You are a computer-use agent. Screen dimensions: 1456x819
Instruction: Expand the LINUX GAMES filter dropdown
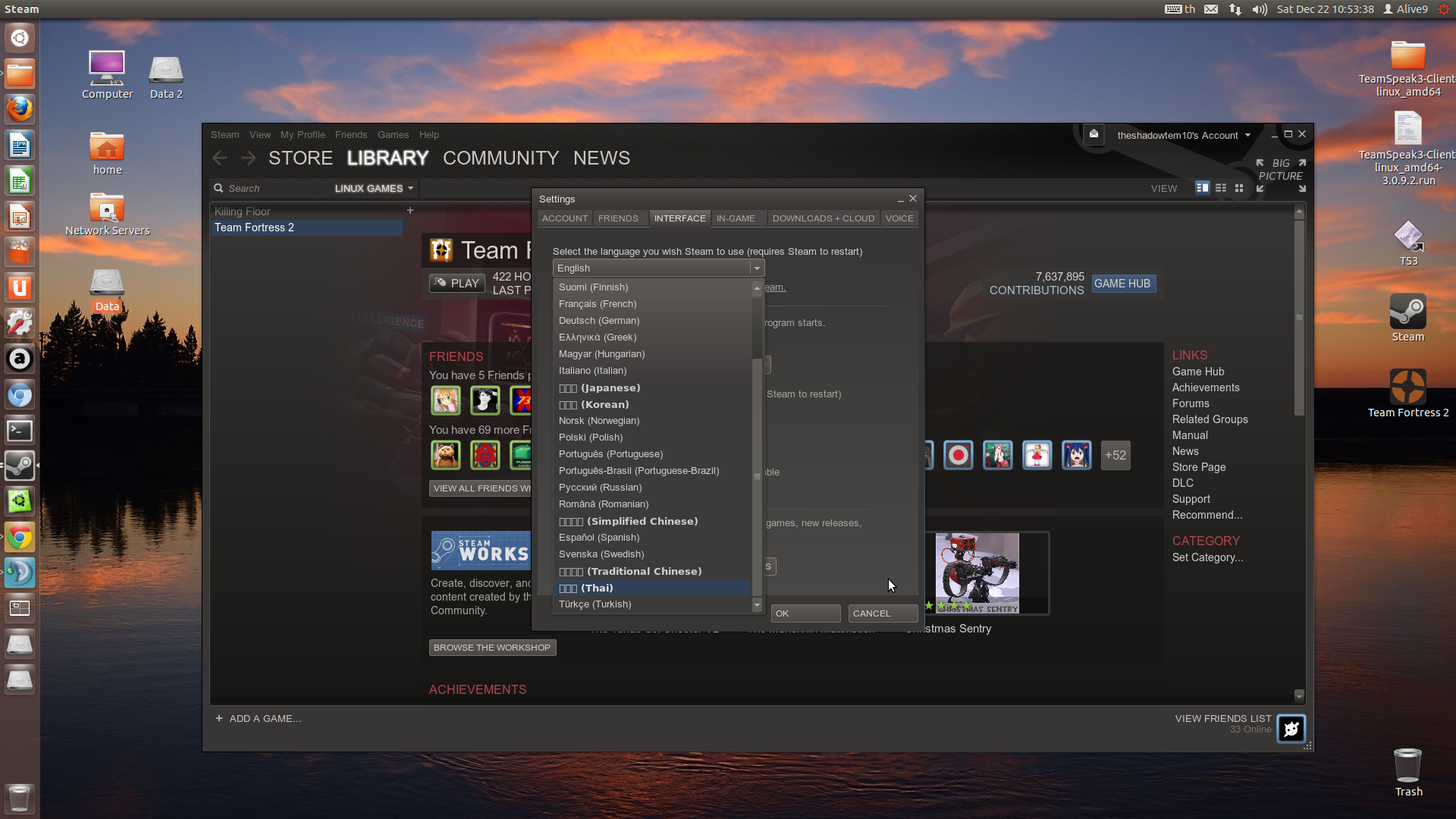coord(375,188)
